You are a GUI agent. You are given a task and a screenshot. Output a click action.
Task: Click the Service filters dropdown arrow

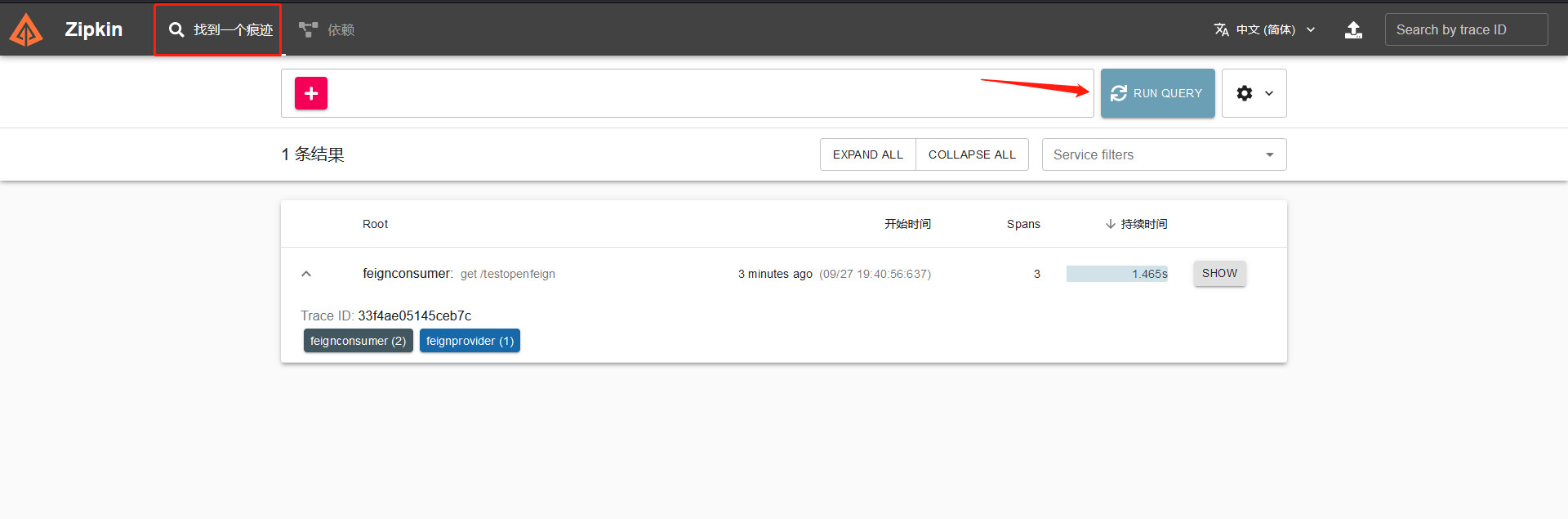(1270, 154)
